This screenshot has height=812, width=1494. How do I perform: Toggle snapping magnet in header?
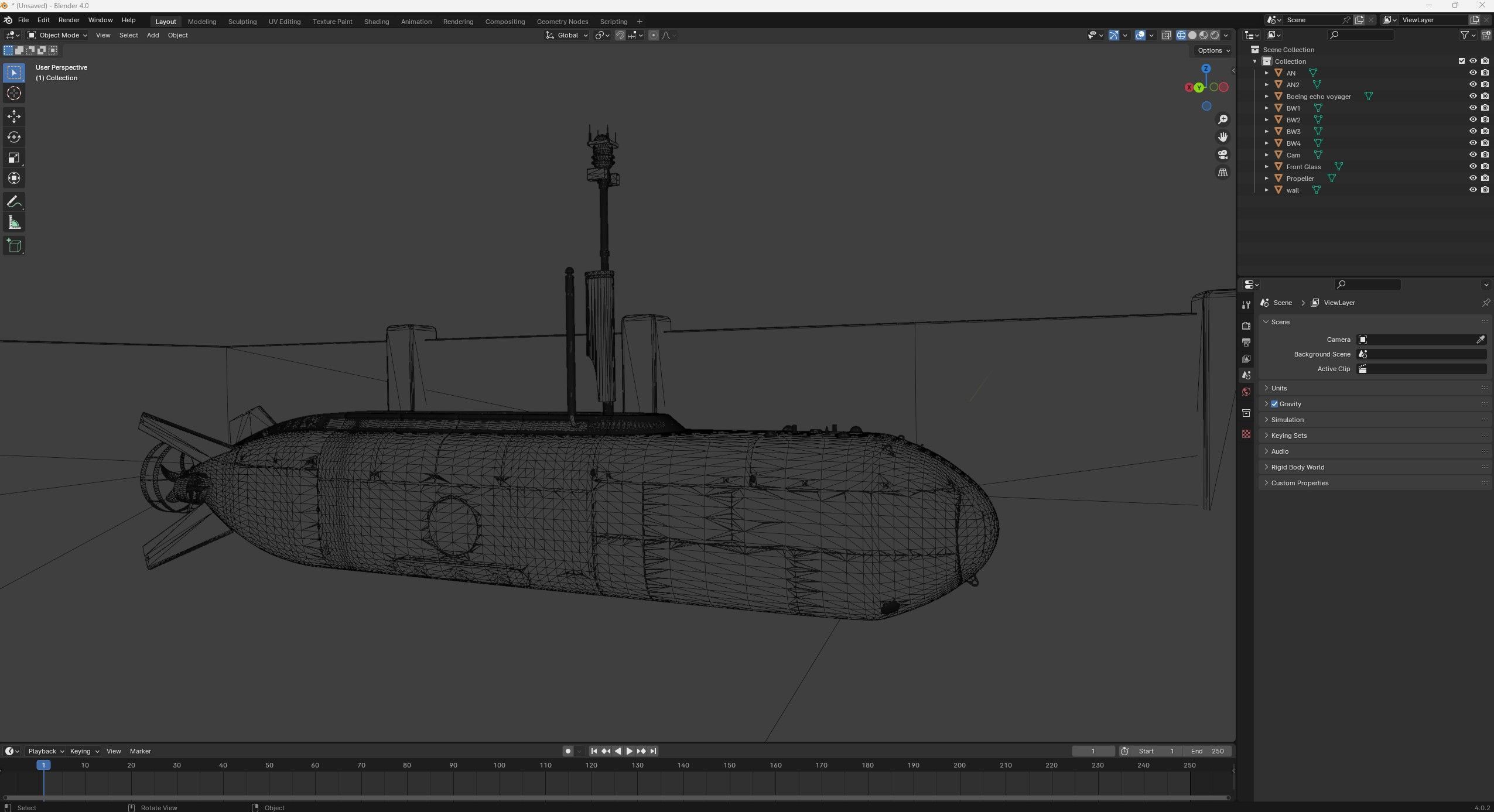(x=620, y=35)
